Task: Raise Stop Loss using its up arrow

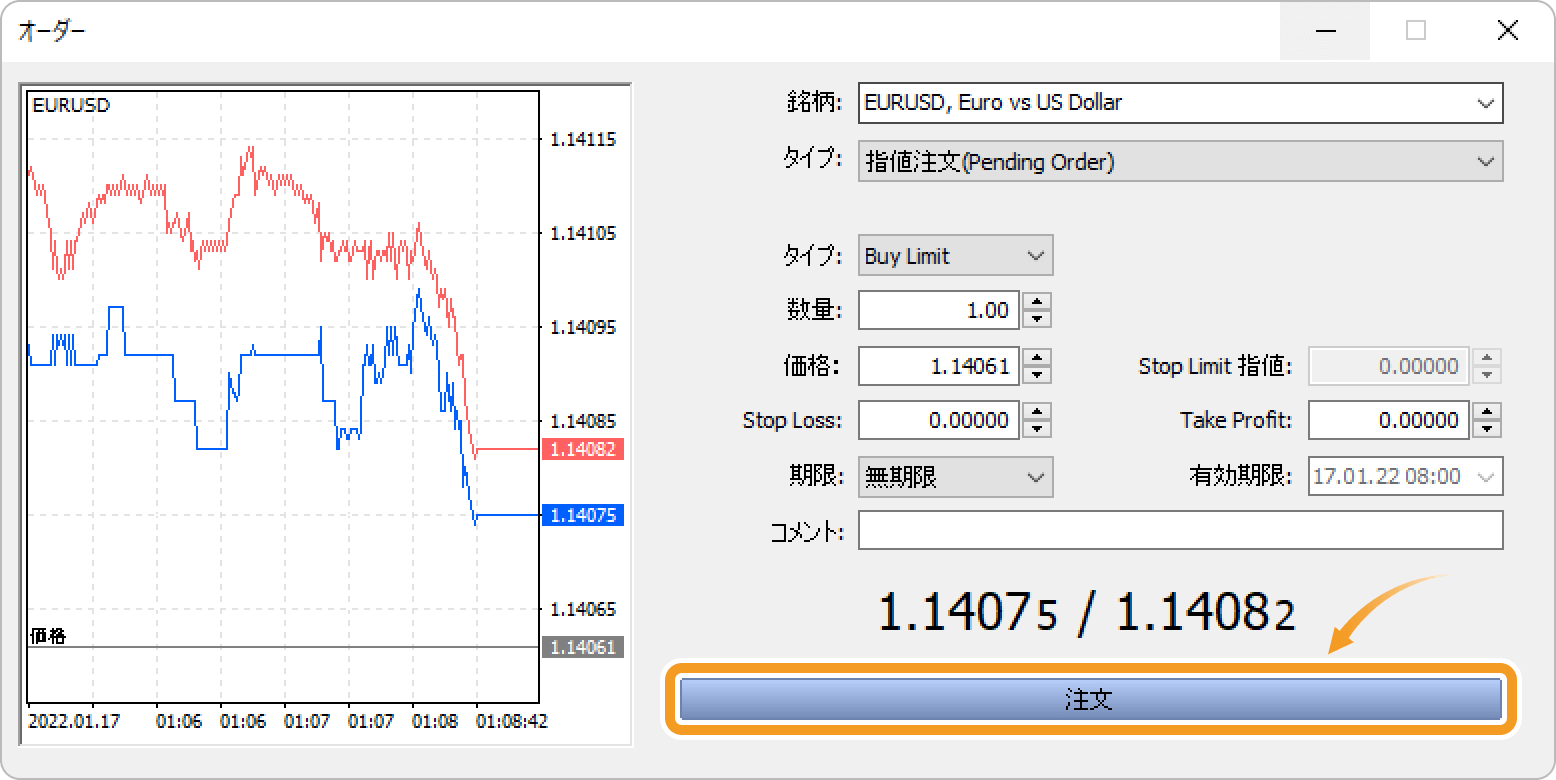Action: [x=1038, y=411]
